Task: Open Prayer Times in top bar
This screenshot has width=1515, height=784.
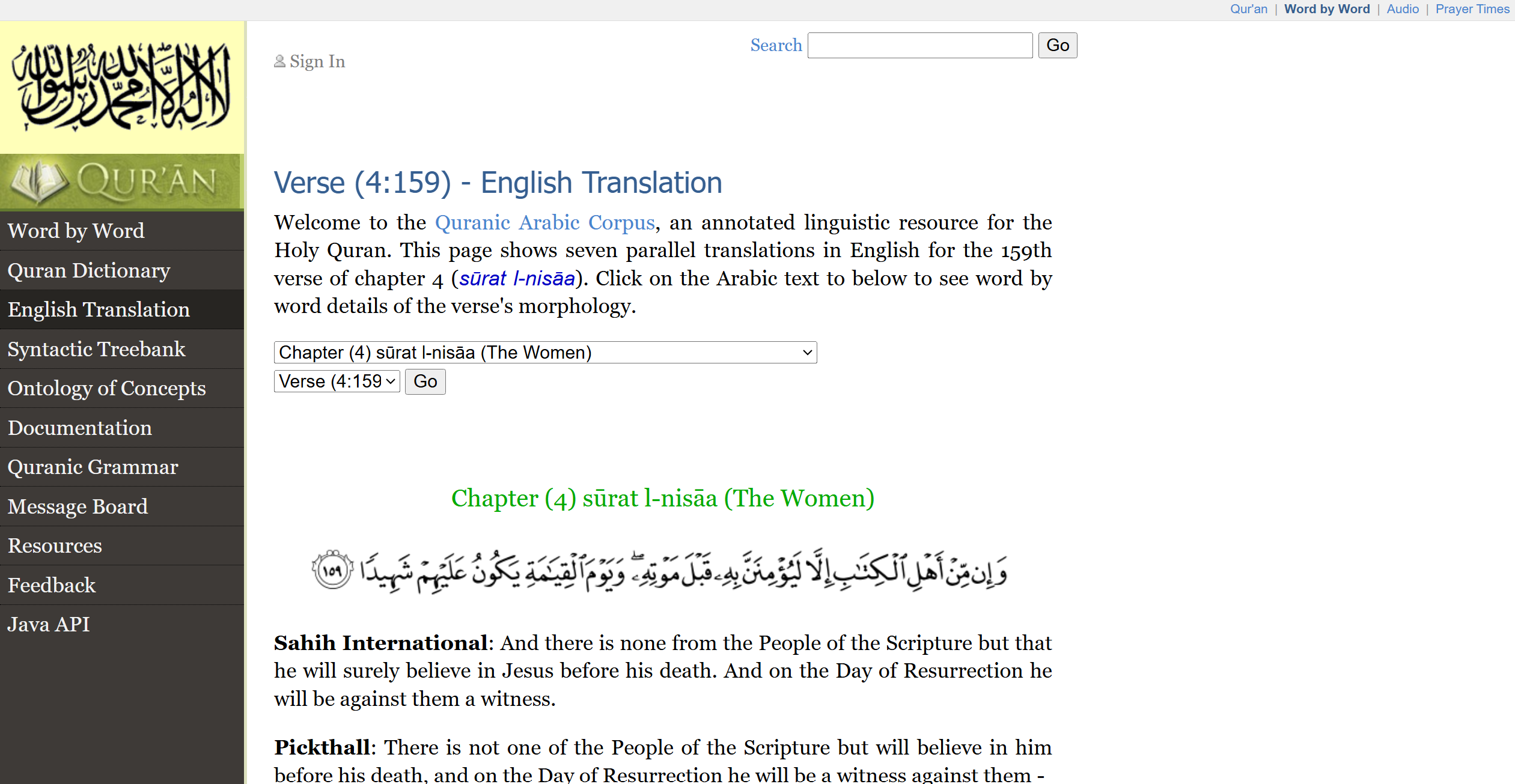Action: (1472, 9)
